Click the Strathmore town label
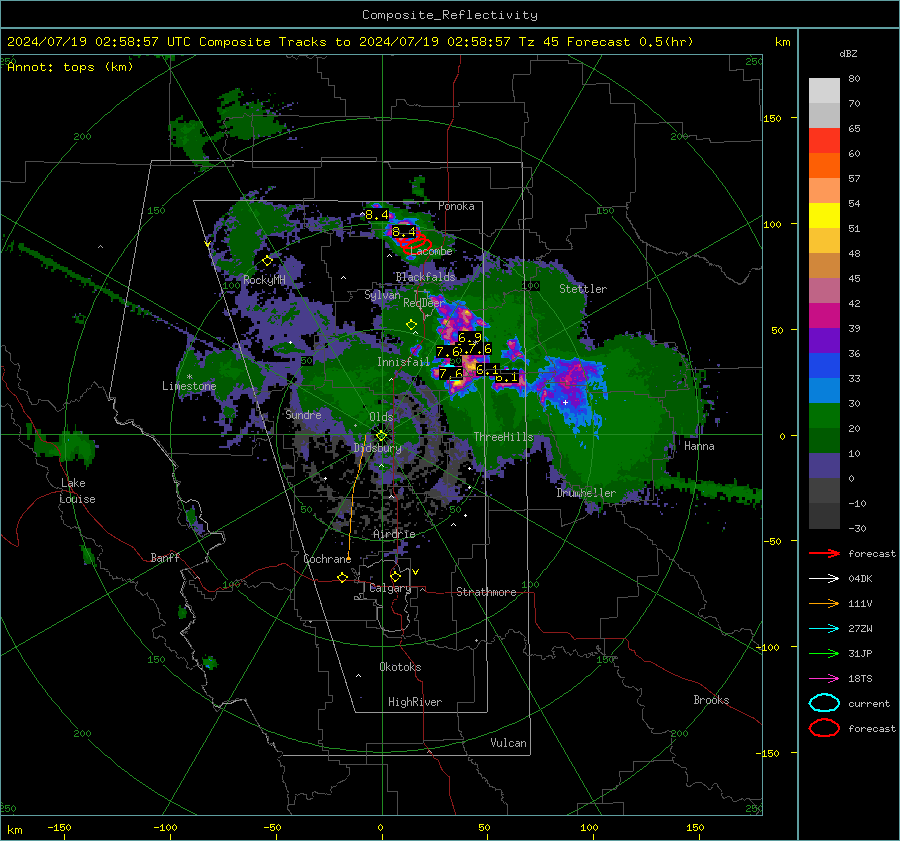900x841 pixels. point(486,592)
